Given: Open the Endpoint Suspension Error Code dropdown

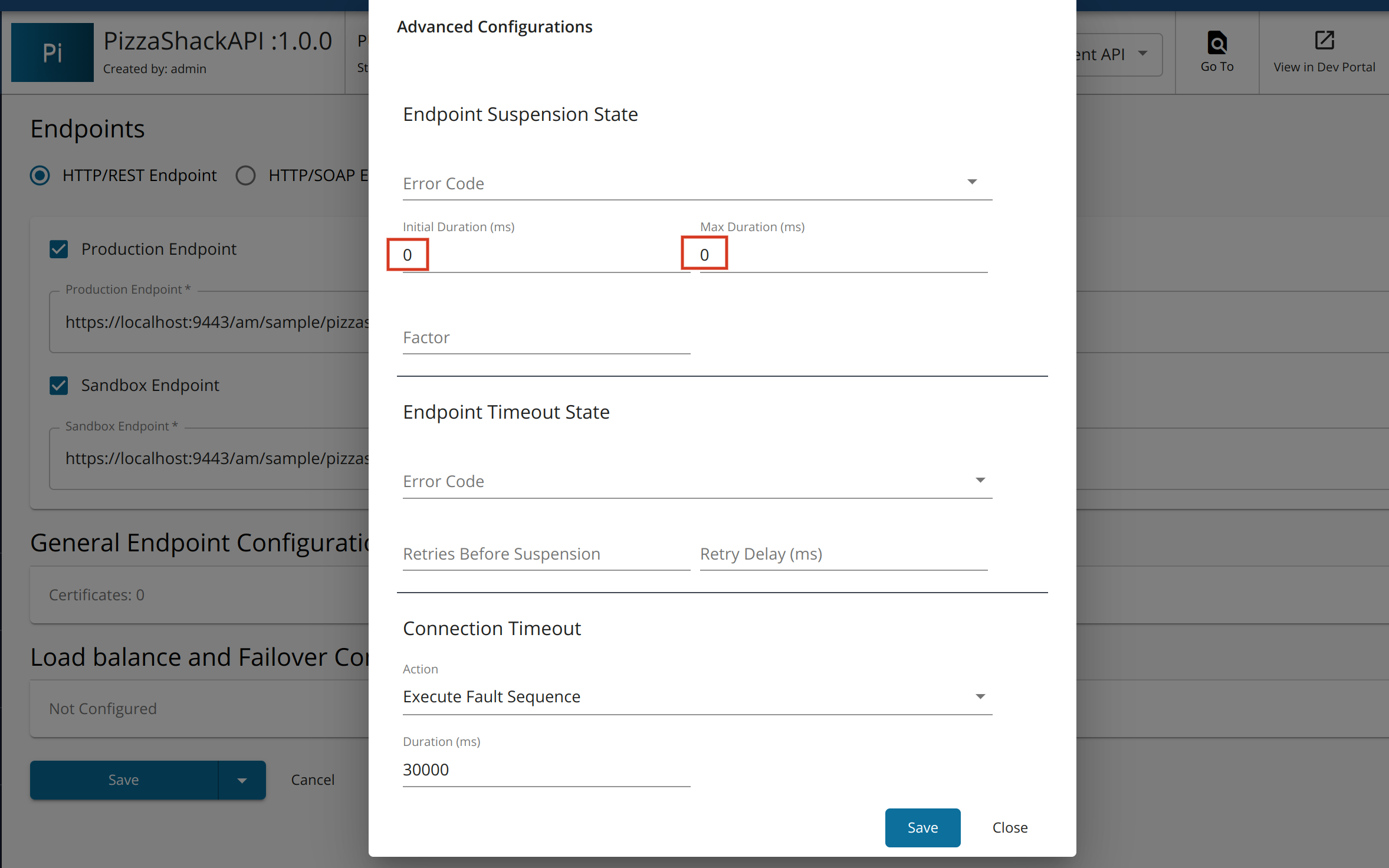Looking at the screenshot, I should pyautogui.click(x=972, y=182).
